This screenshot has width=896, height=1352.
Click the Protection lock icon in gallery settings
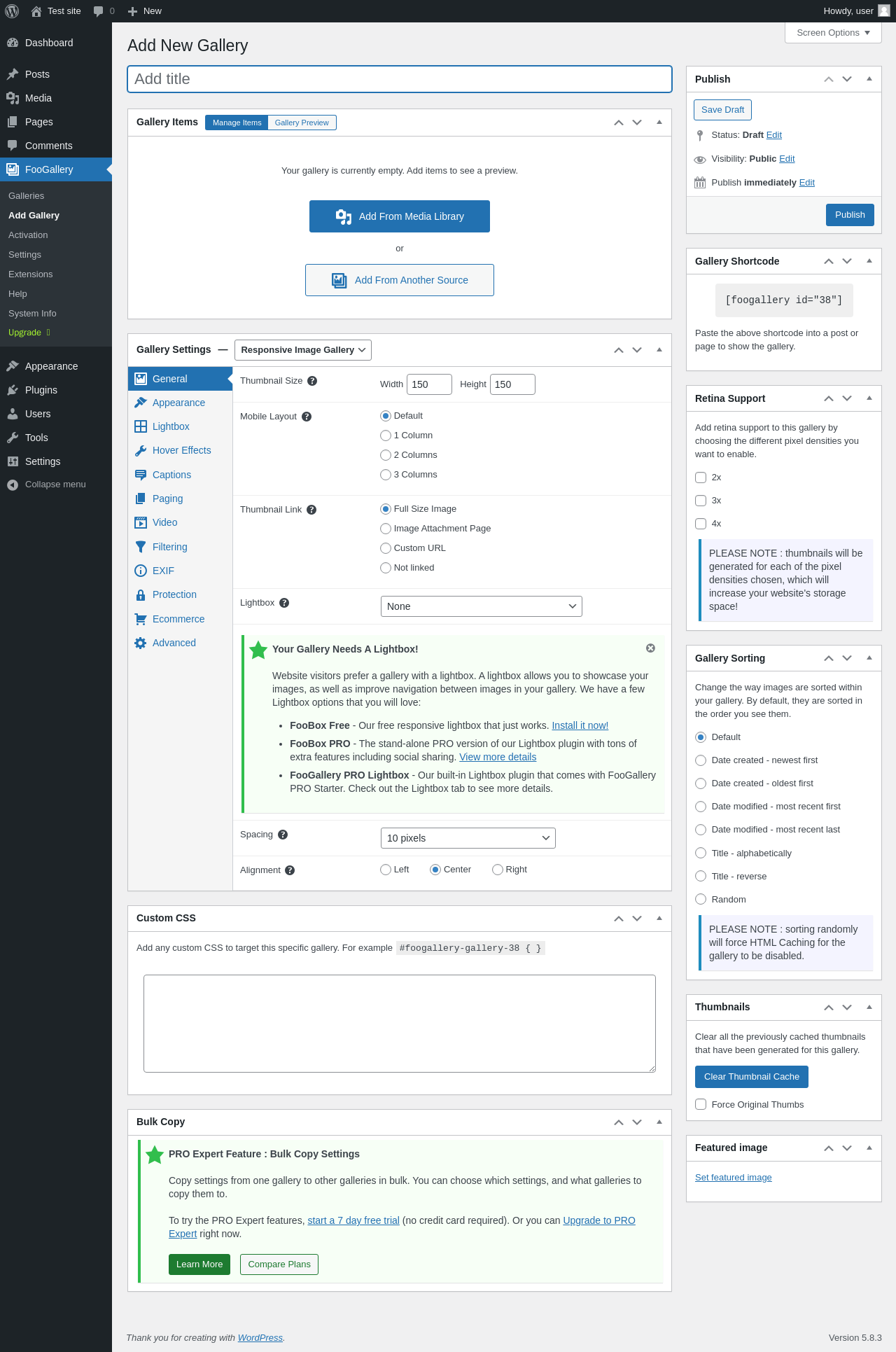pyautogui.click(x=141, y=595)
